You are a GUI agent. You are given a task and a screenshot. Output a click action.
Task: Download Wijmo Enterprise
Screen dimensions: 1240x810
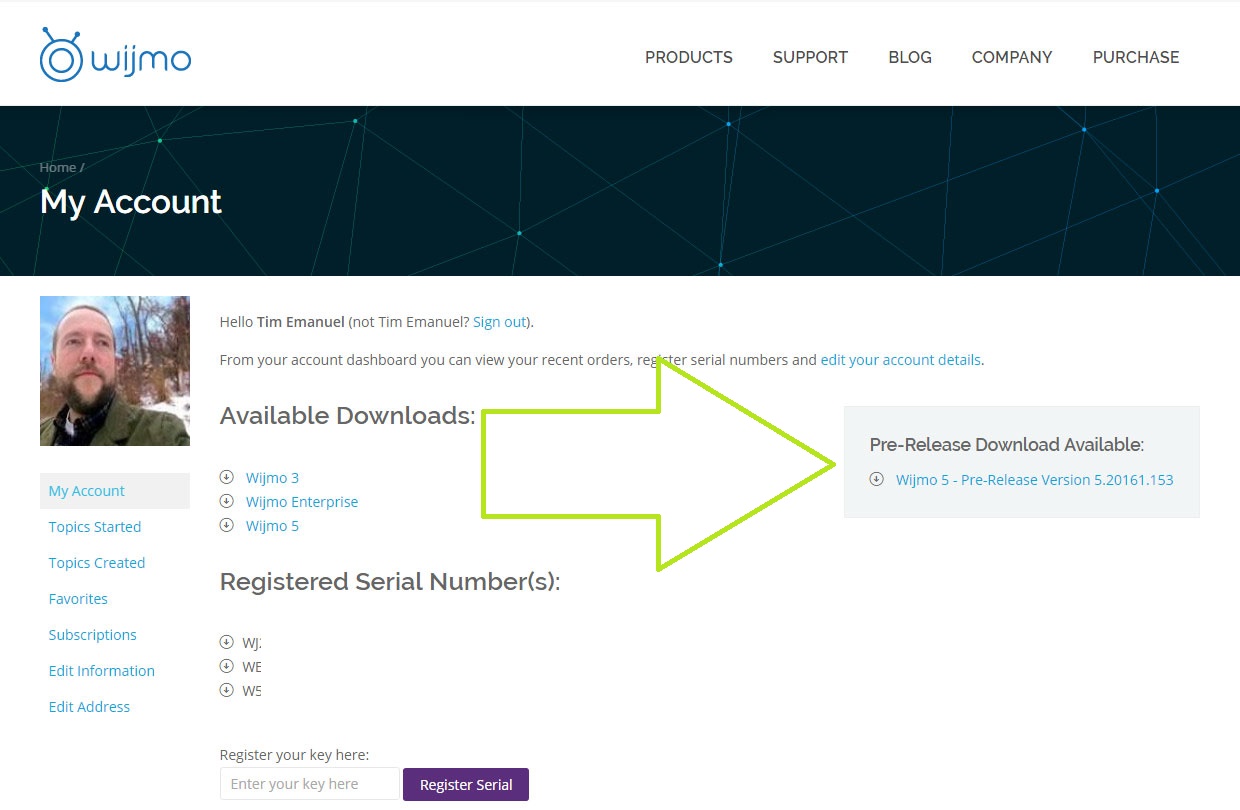click(302, 502)
